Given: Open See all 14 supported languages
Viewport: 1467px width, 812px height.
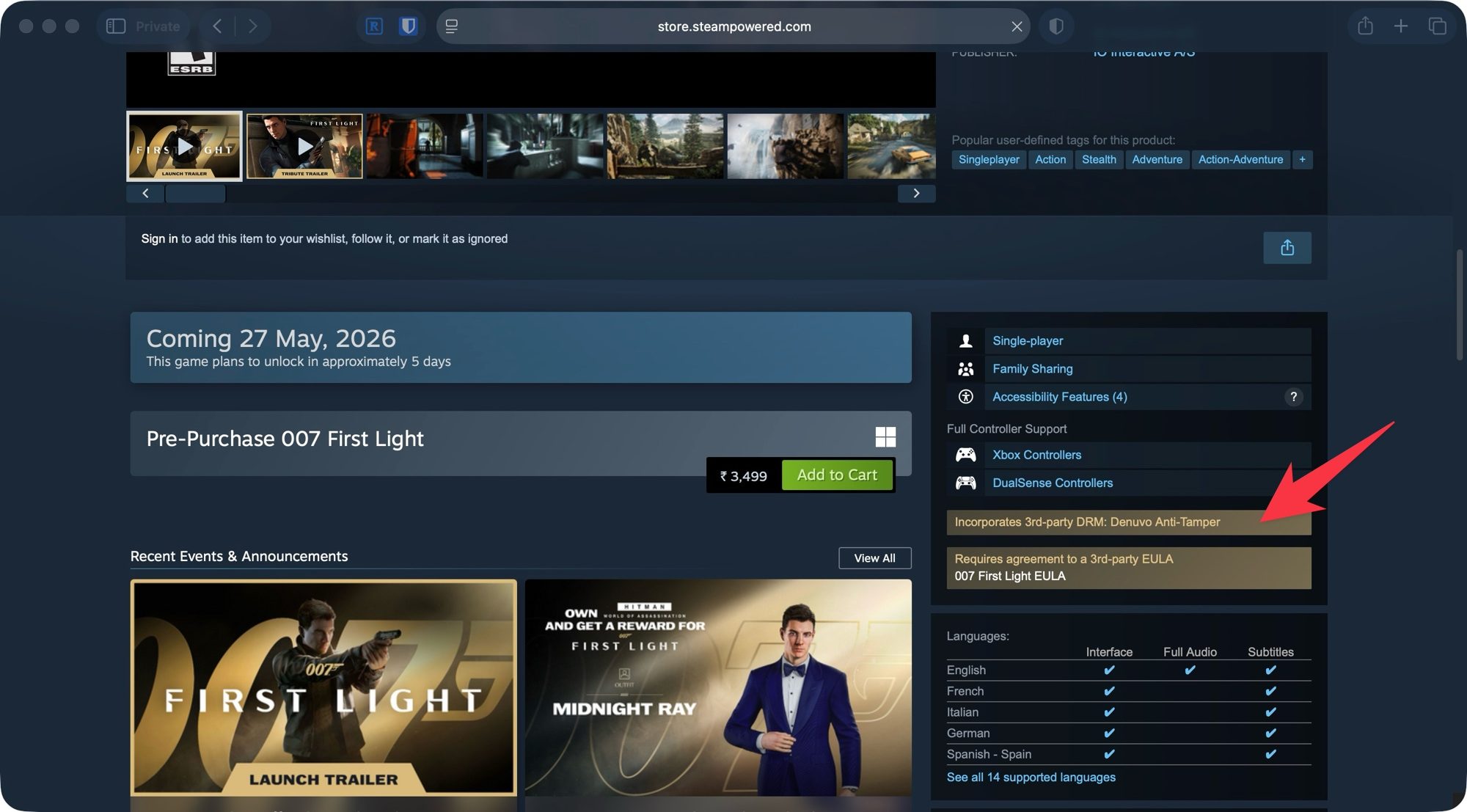Looking at the screenshot, I should tap(1031, 777).
